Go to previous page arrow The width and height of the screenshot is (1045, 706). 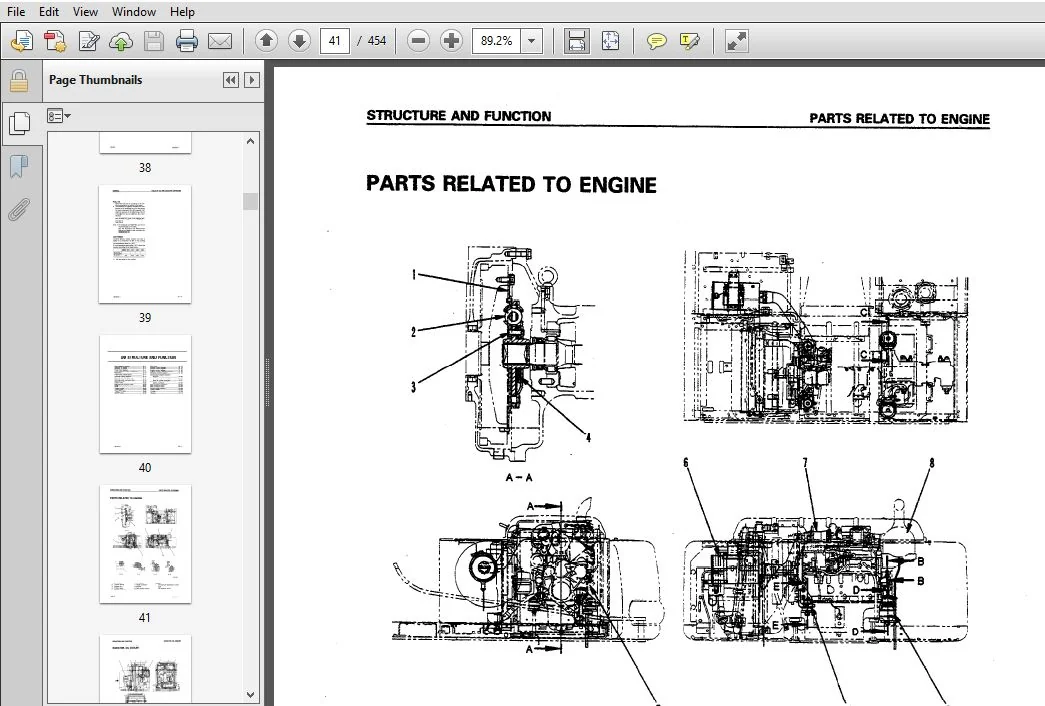267,41
